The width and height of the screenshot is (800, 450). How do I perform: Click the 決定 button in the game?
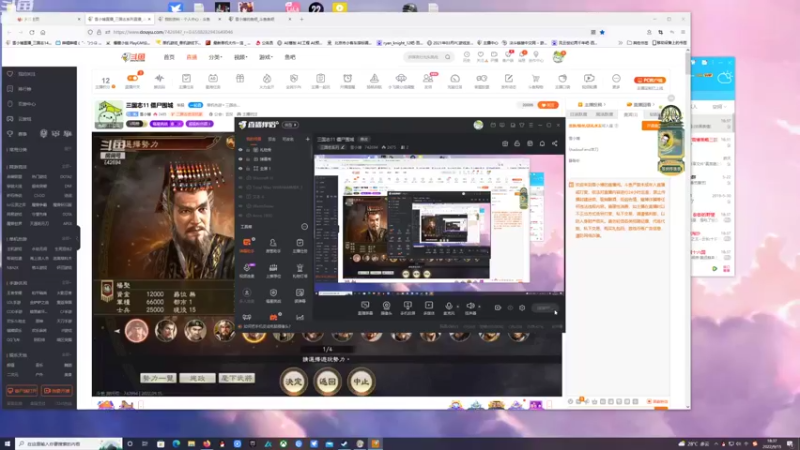click(x=293, y=382)
